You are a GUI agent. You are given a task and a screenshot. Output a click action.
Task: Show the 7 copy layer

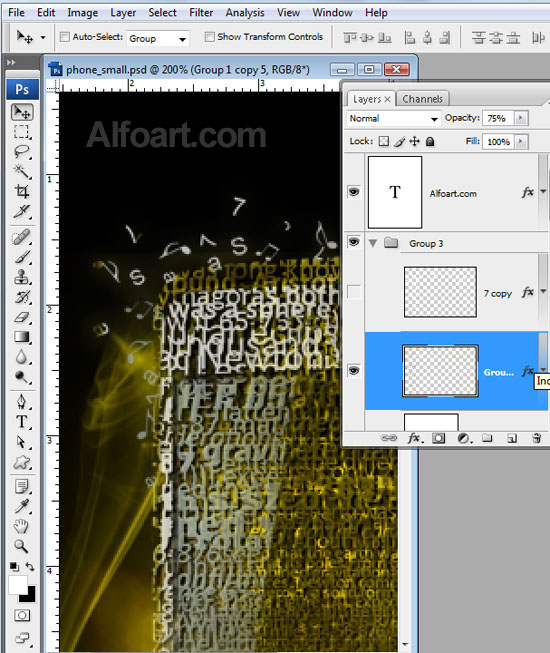(x=354, y=292)
